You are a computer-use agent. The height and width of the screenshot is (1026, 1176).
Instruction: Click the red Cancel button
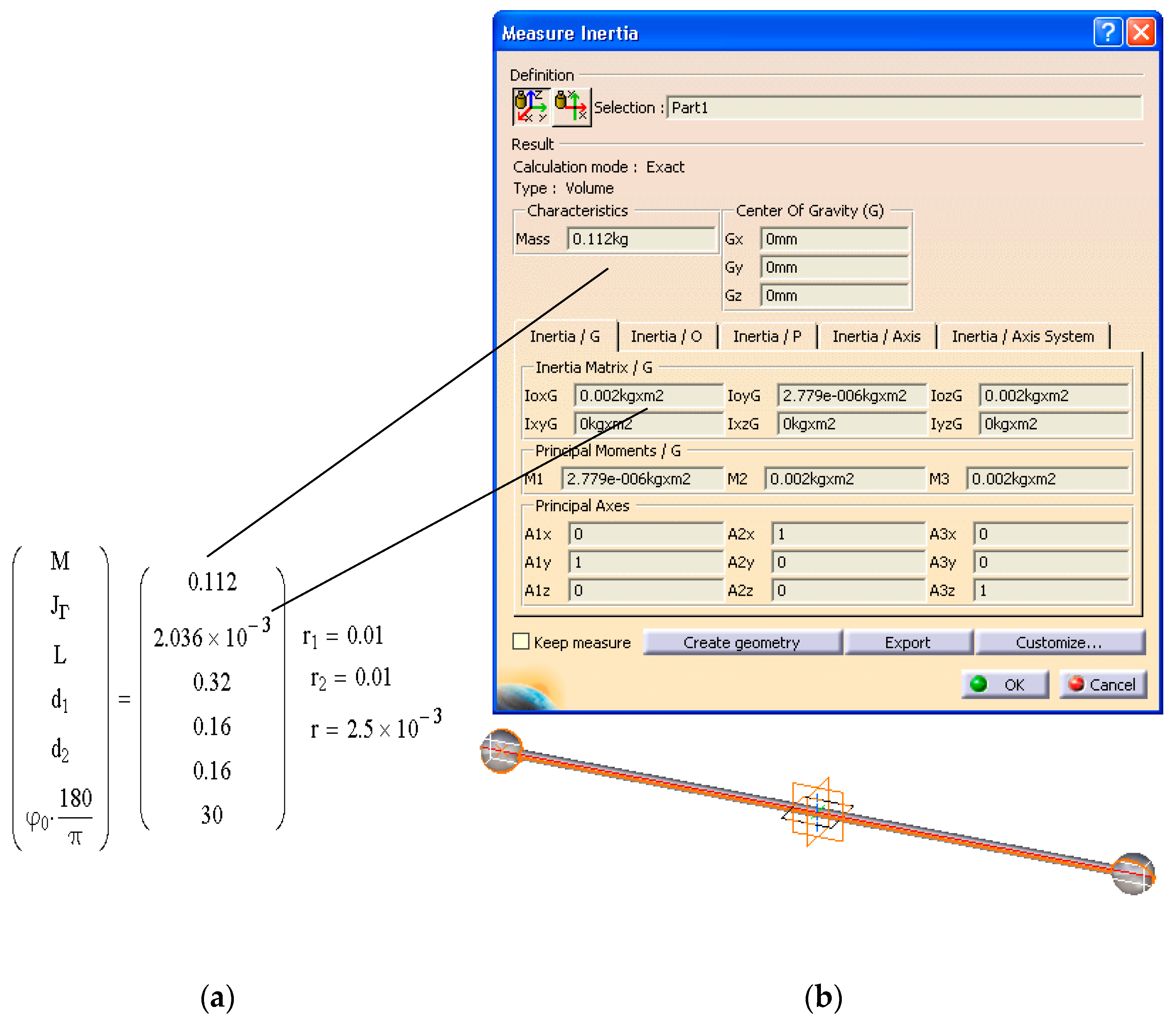point(1103,684)
